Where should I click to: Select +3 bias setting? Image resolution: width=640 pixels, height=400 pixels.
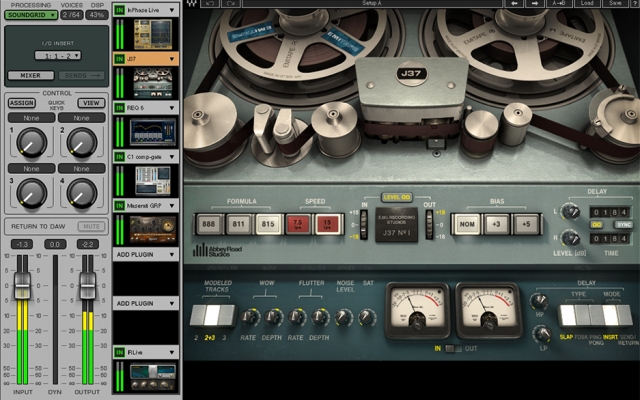point(496,224)
